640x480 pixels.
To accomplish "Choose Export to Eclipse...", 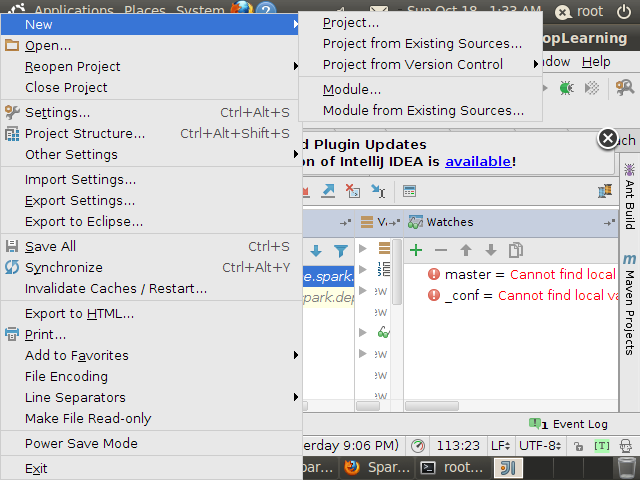I will pos(151,221).
